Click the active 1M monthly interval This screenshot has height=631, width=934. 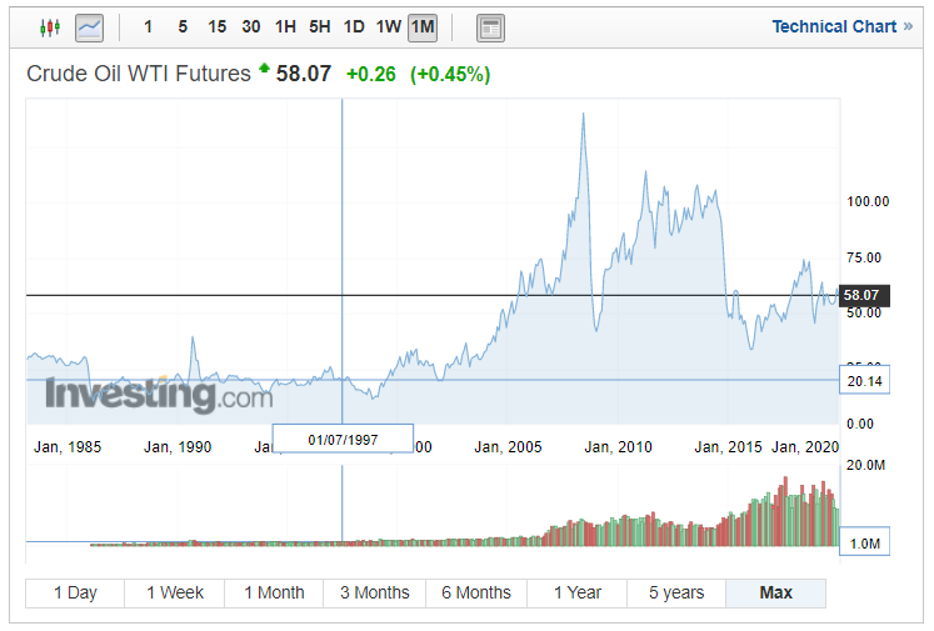pyautogui.click(x=422, y=27)
